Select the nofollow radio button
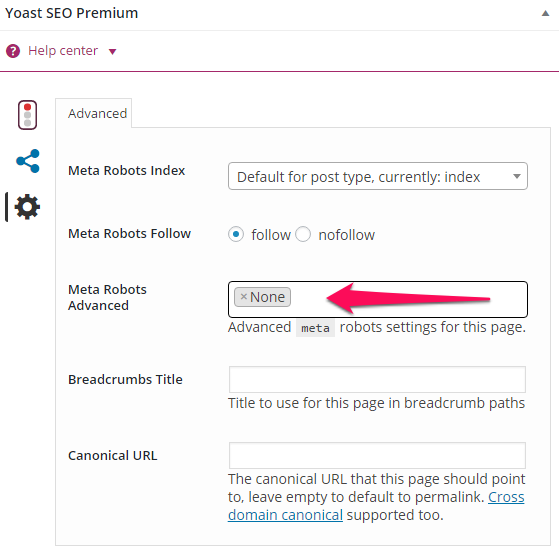The image size is (559, 551). 303,235
